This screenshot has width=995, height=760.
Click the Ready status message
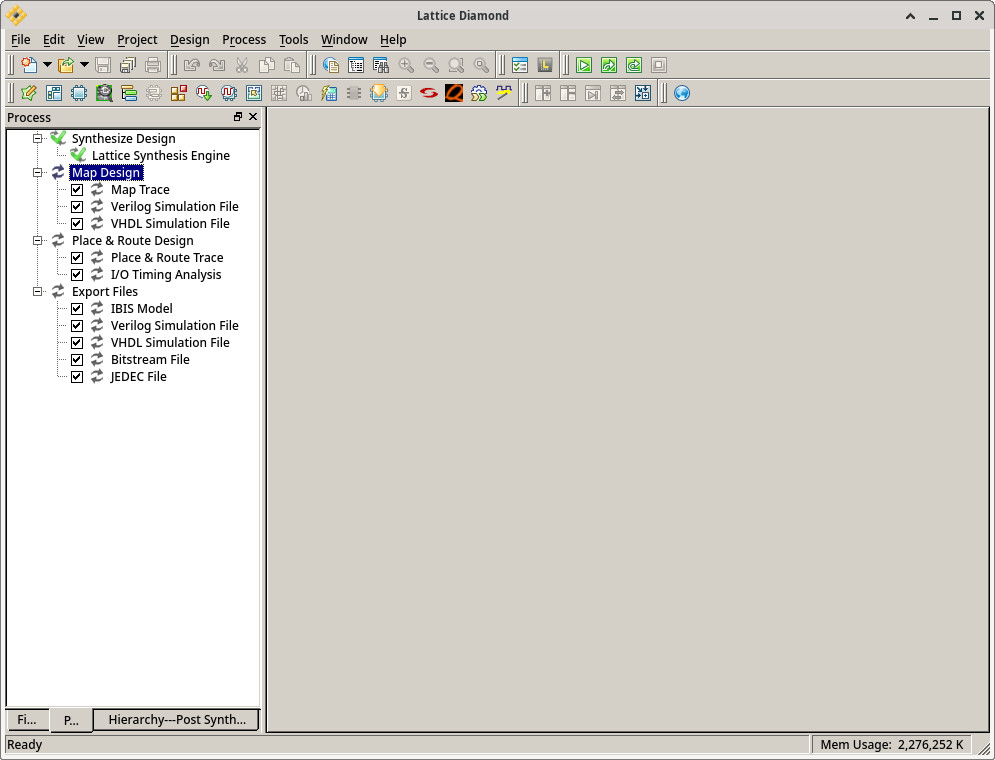pos(24,745)
